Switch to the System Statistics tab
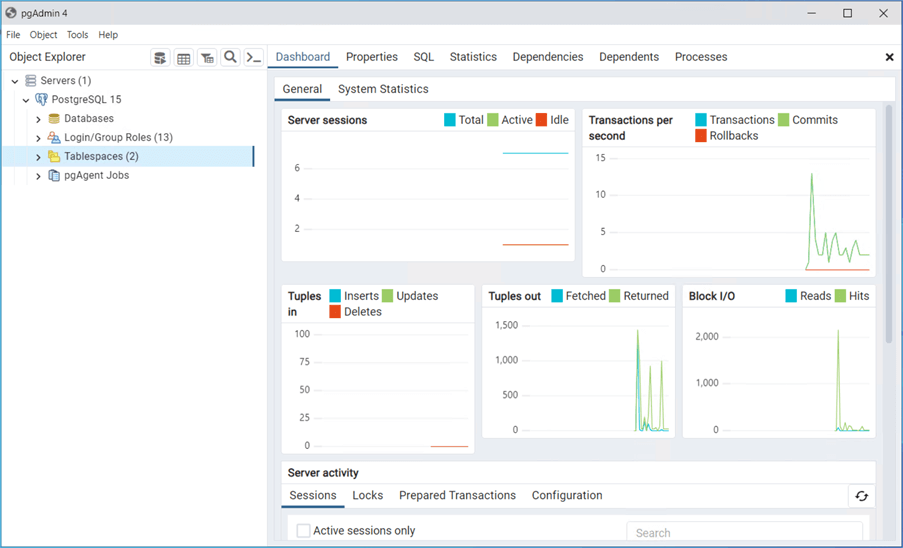Viewport: 903px width, 548px height. tap(383, 89)
